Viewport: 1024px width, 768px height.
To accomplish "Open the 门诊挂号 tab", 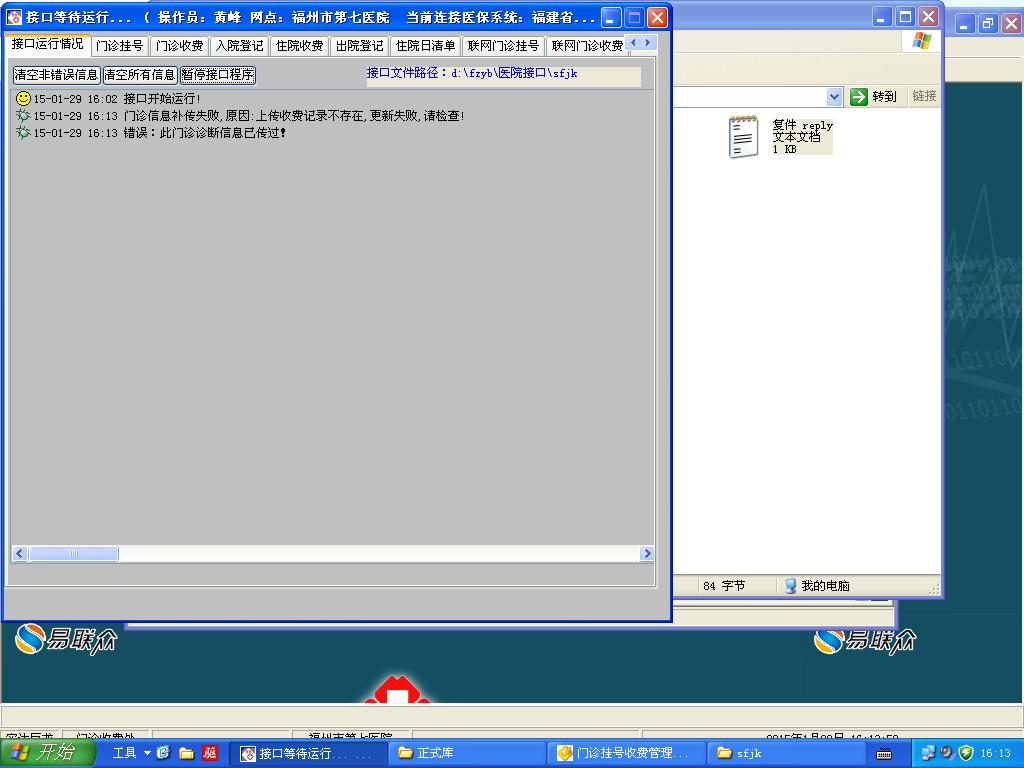I will 120,46.
